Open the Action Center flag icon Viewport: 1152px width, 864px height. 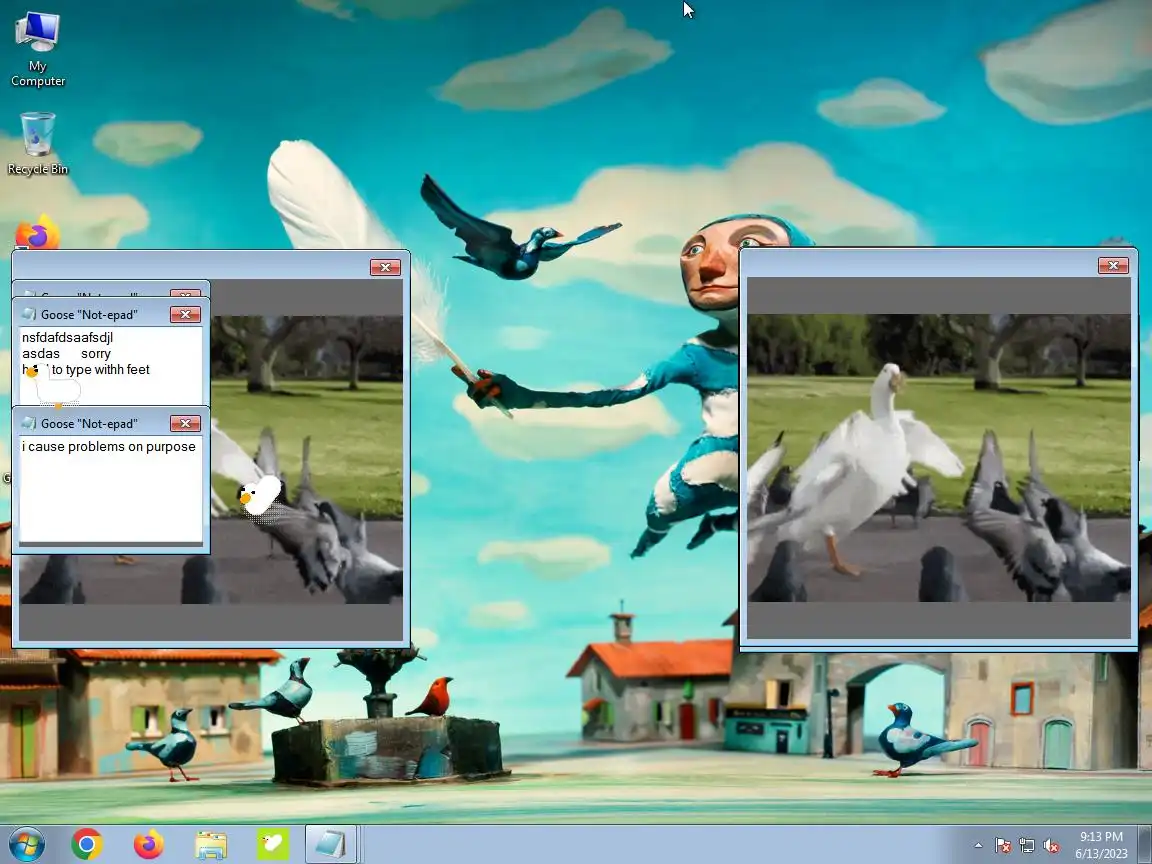[x=1002, y=846]
